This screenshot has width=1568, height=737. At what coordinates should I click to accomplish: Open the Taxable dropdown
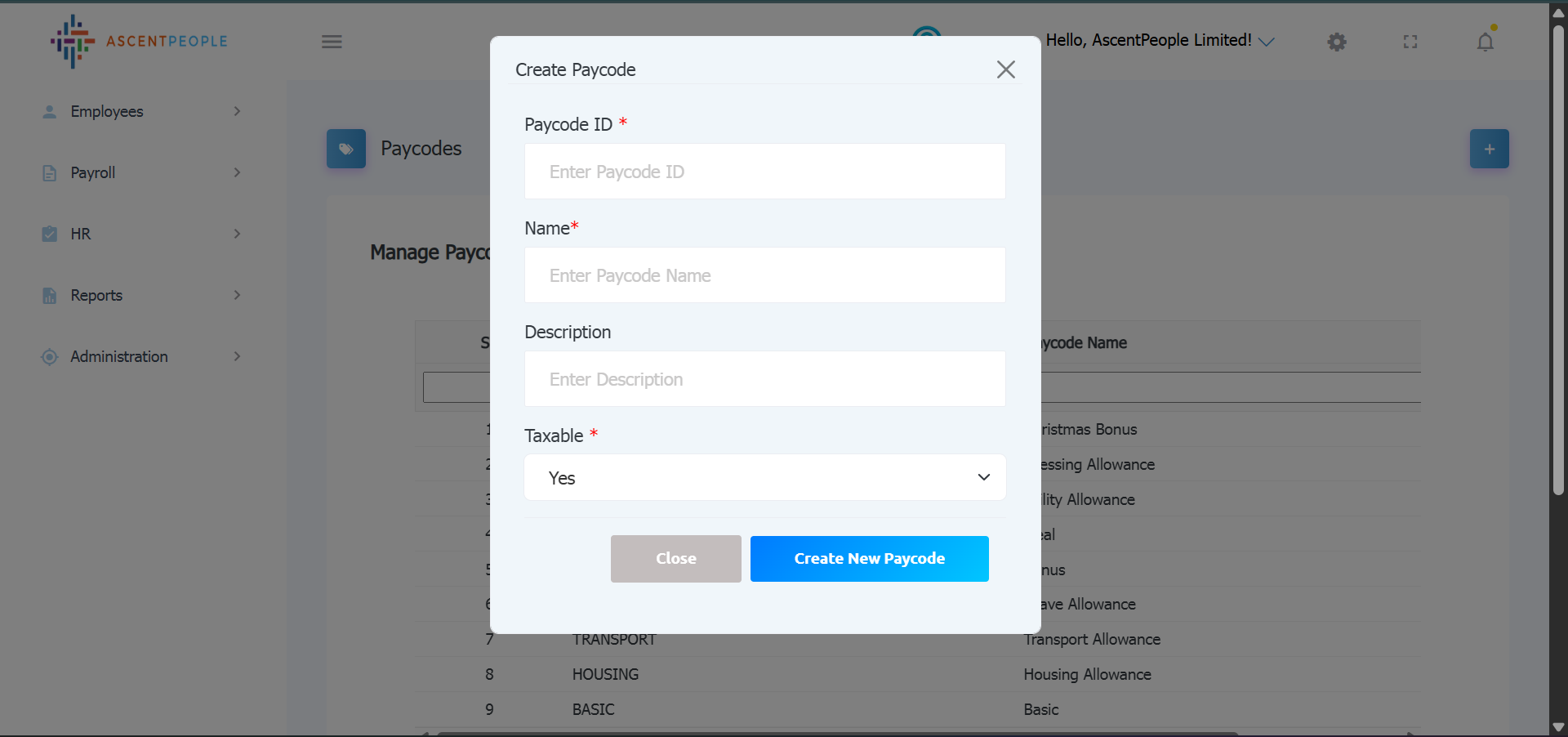[x=765, y=478]
